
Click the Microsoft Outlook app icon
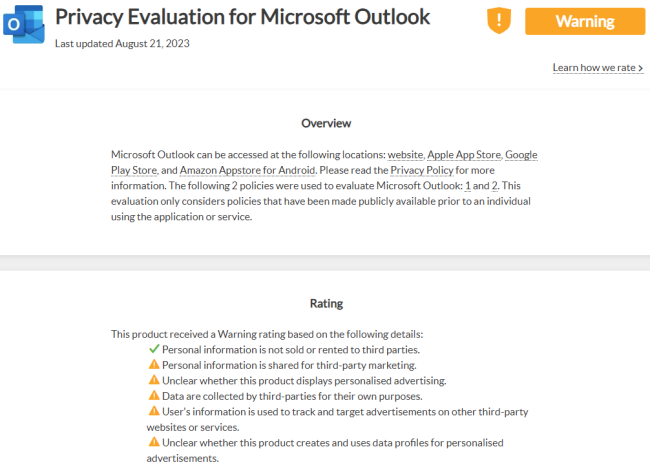[24, 24]
